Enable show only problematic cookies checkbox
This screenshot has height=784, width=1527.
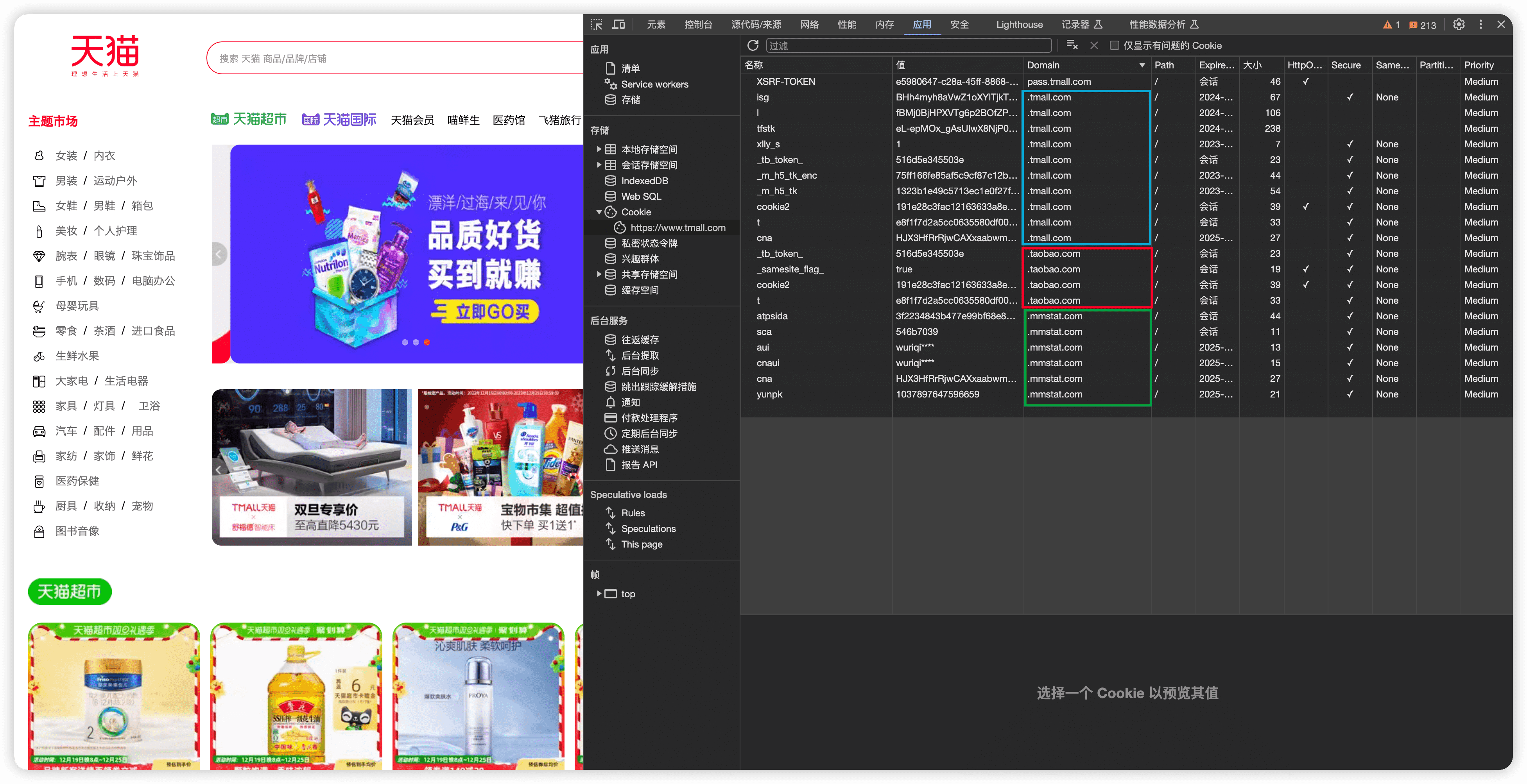[x=1115, y=46]
